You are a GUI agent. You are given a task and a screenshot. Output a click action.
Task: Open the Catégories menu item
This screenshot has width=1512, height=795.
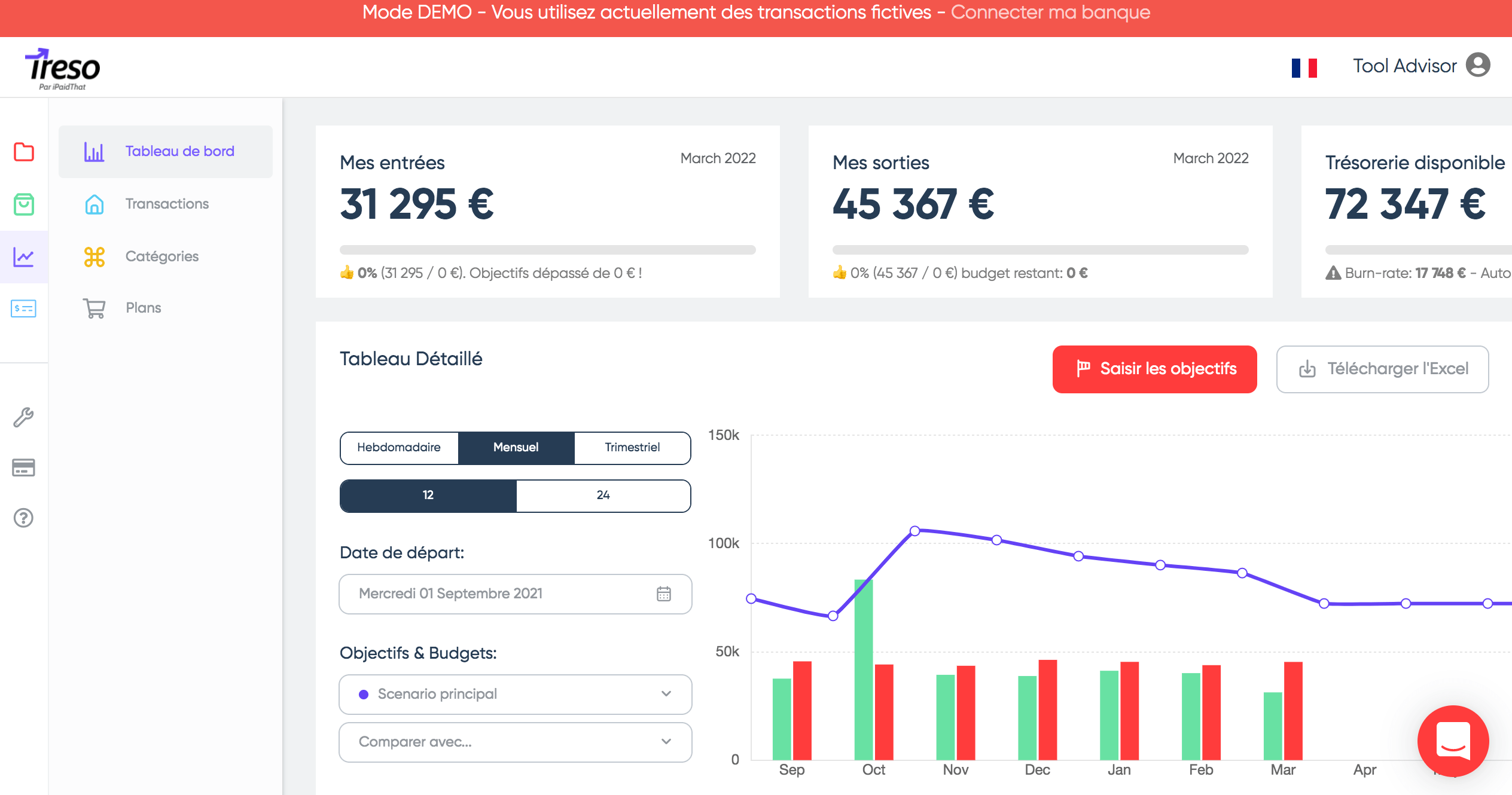(161, 256)
